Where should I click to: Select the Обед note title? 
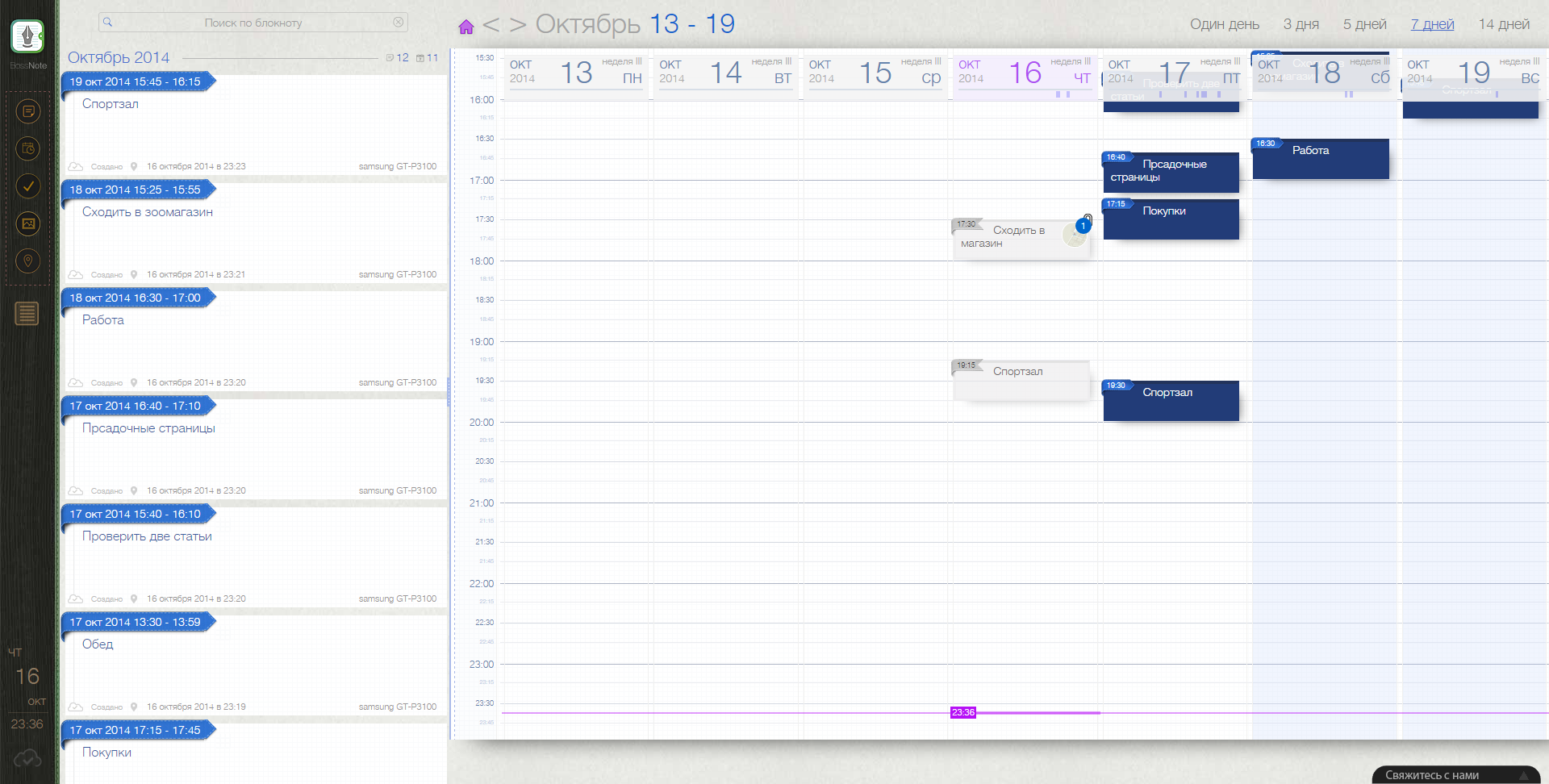(98, 644)
